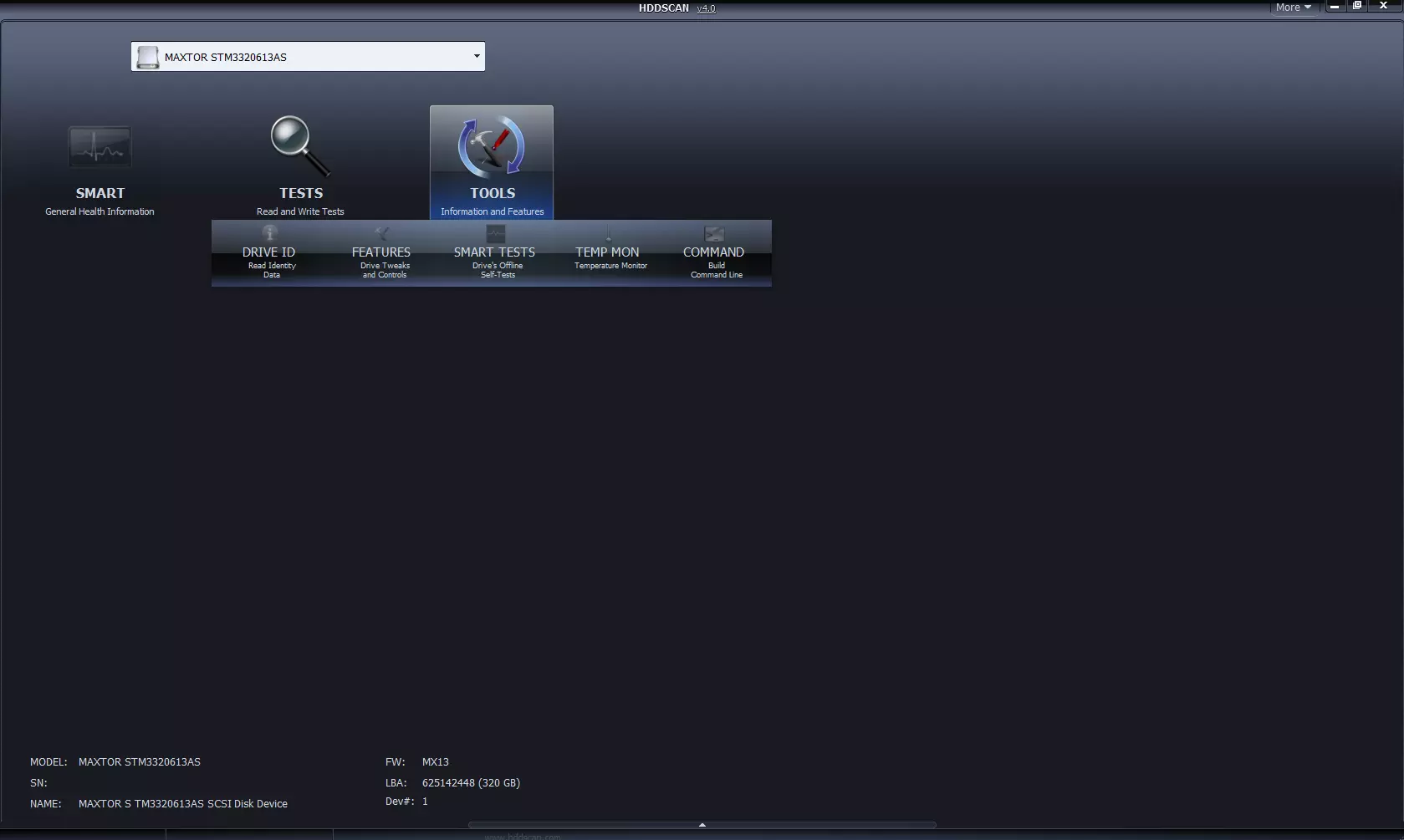Click the MAXTOR STM3320613AS drive selector field

[x=308, y=57]
